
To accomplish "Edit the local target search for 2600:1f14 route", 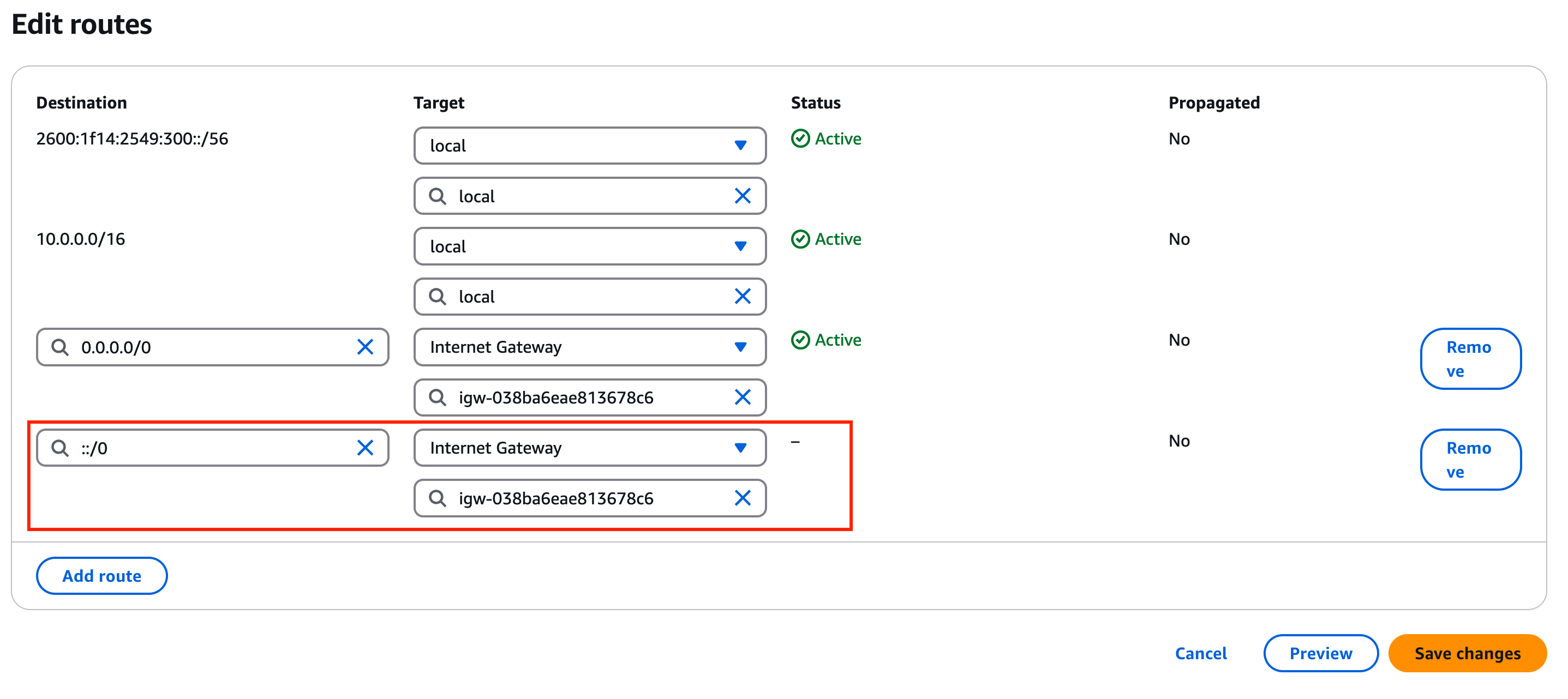I will [589, 196].
